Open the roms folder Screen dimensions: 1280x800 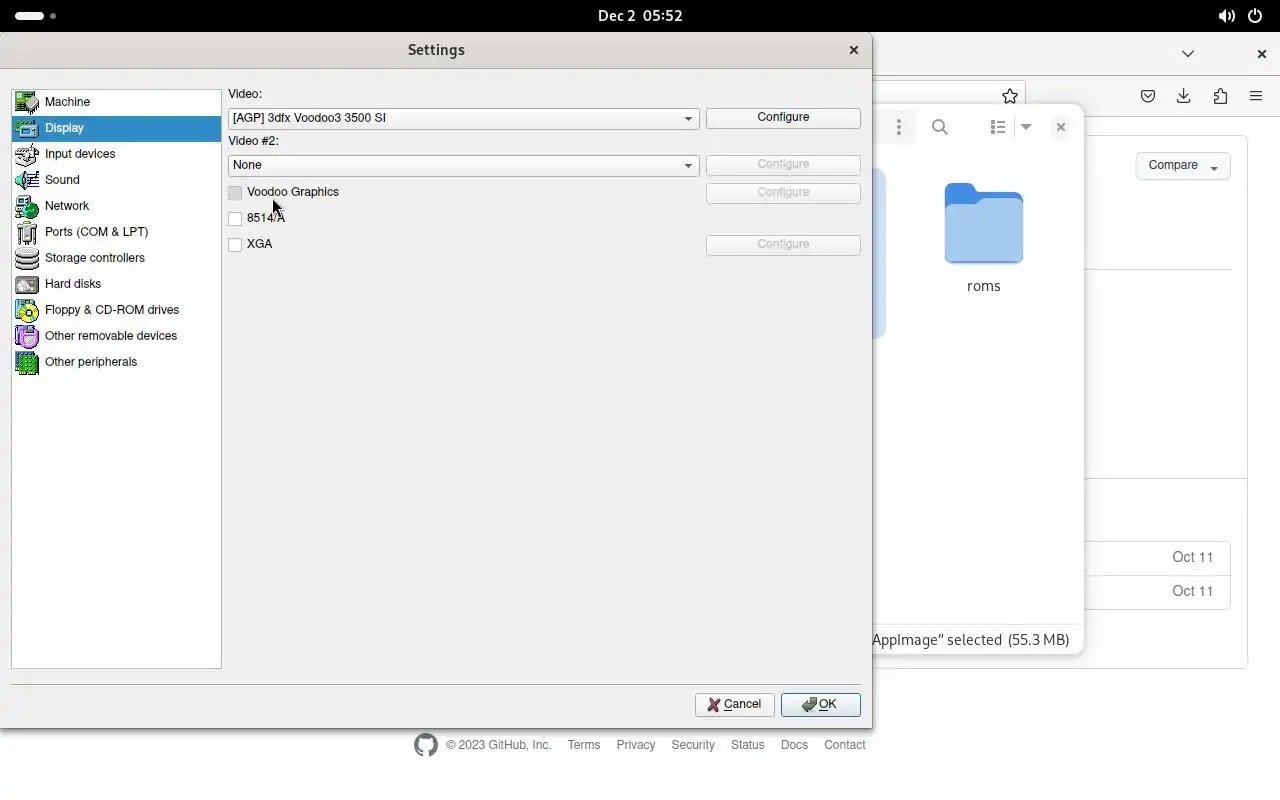click(984, 238)
